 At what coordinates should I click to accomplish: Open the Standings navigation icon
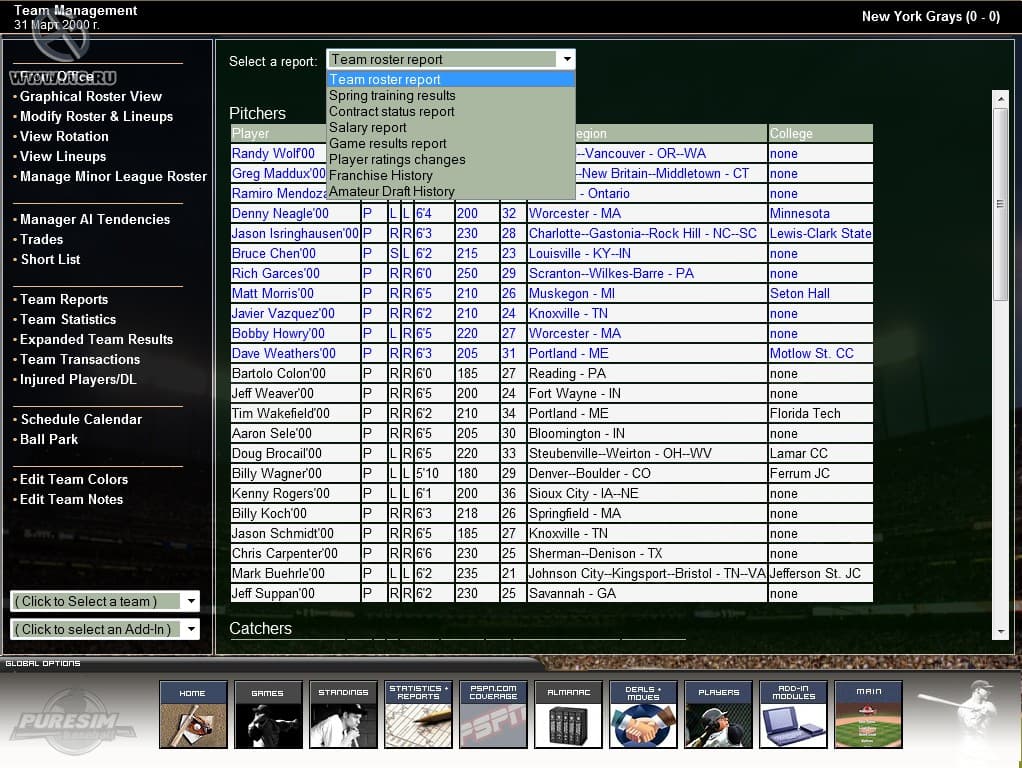(343, 714)
